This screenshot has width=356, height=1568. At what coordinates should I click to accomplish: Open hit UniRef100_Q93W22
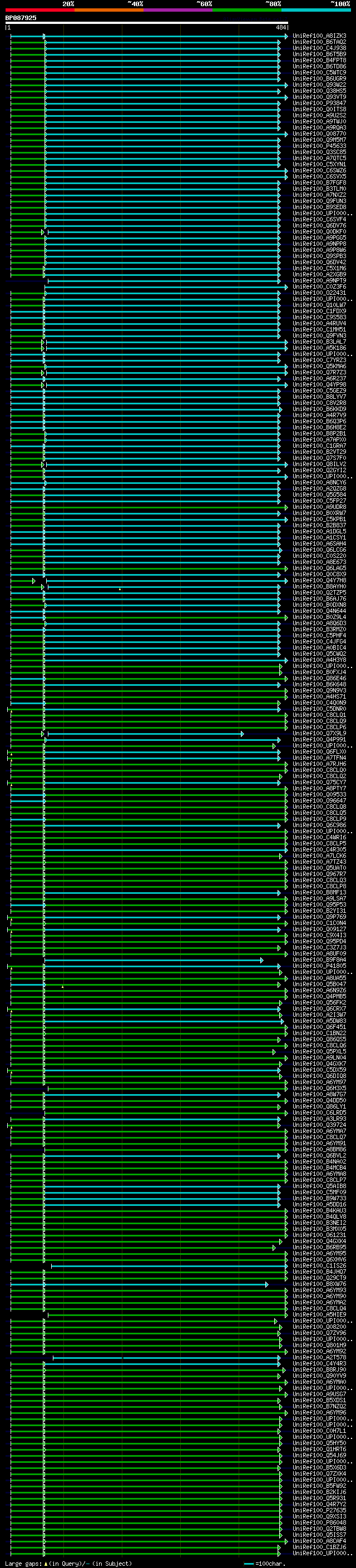(319, 85)
